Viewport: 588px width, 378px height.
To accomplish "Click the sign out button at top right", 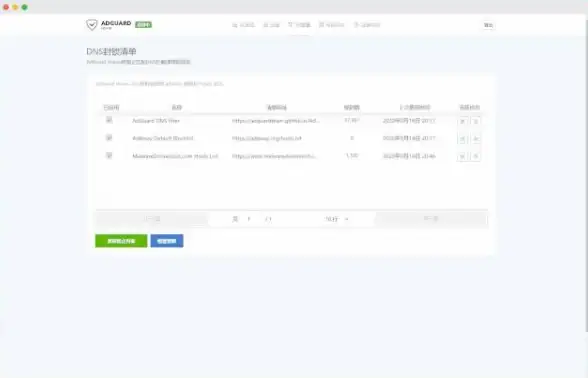I will pyautogui.click(x=488, y=25).
